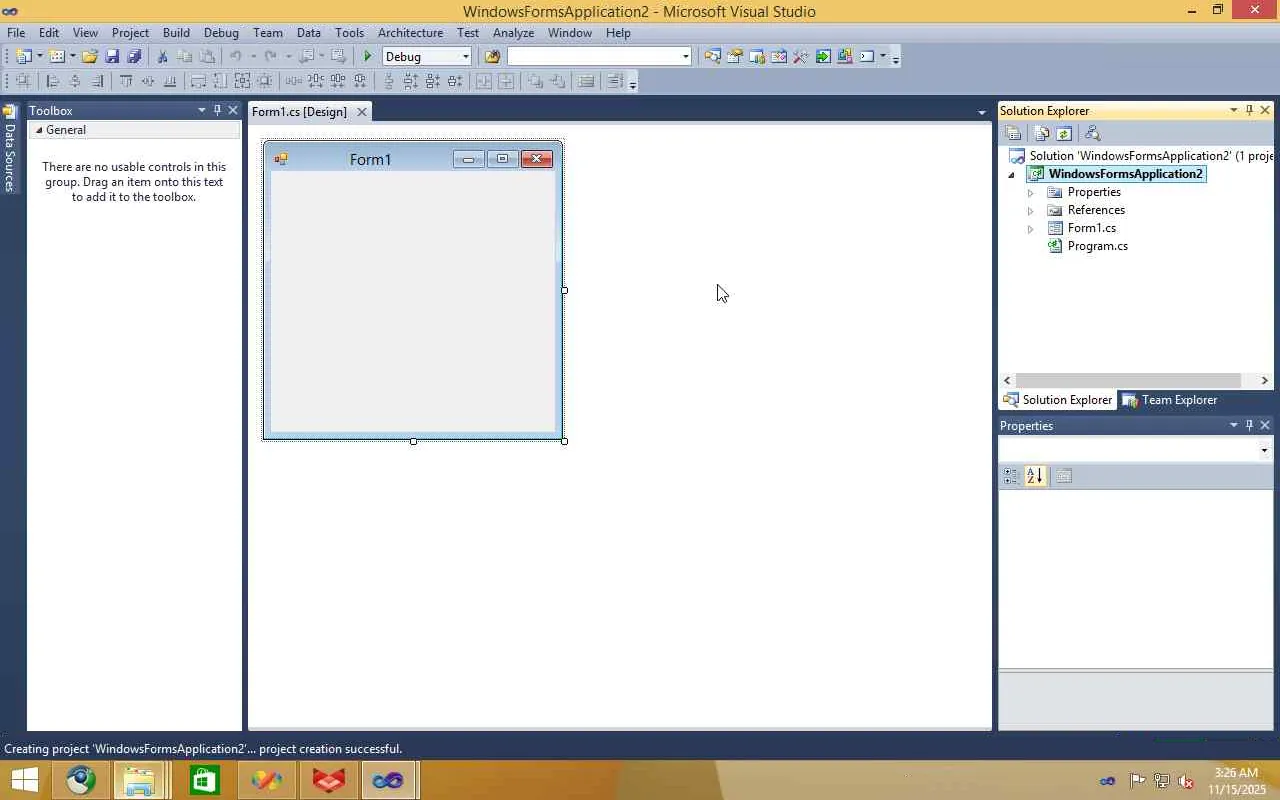Open the Solution Explorer window position dropdown
Screen dimensions: 1280x800
pos(1233,110)
